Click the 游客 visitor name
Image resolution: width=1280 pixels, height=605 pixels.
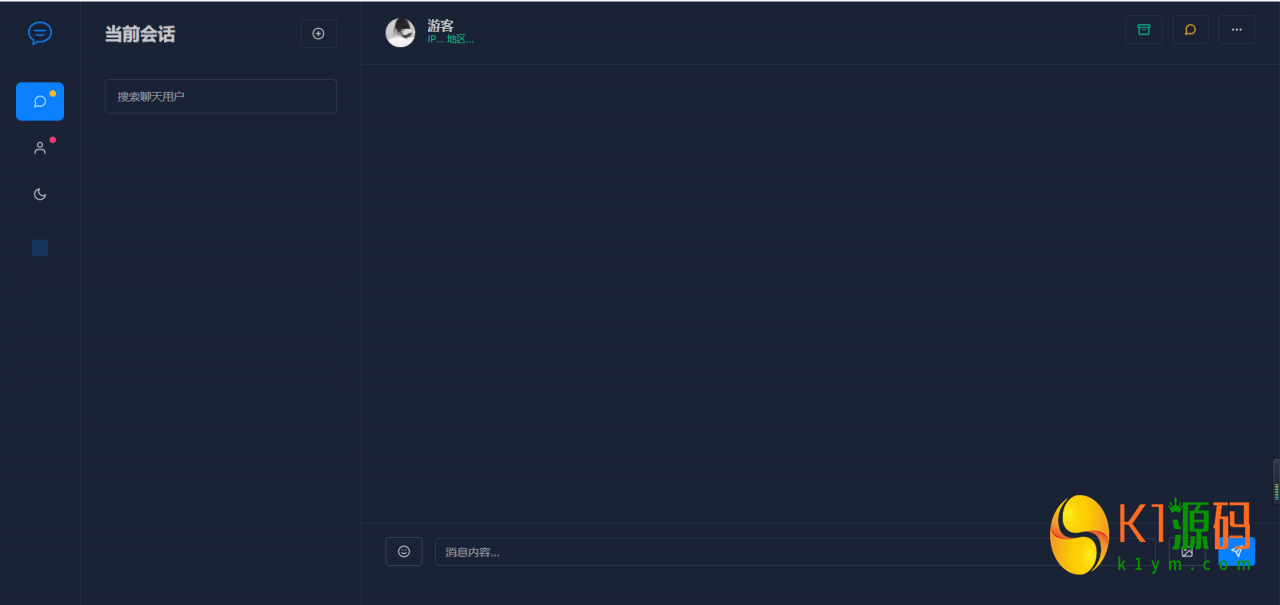440,25
